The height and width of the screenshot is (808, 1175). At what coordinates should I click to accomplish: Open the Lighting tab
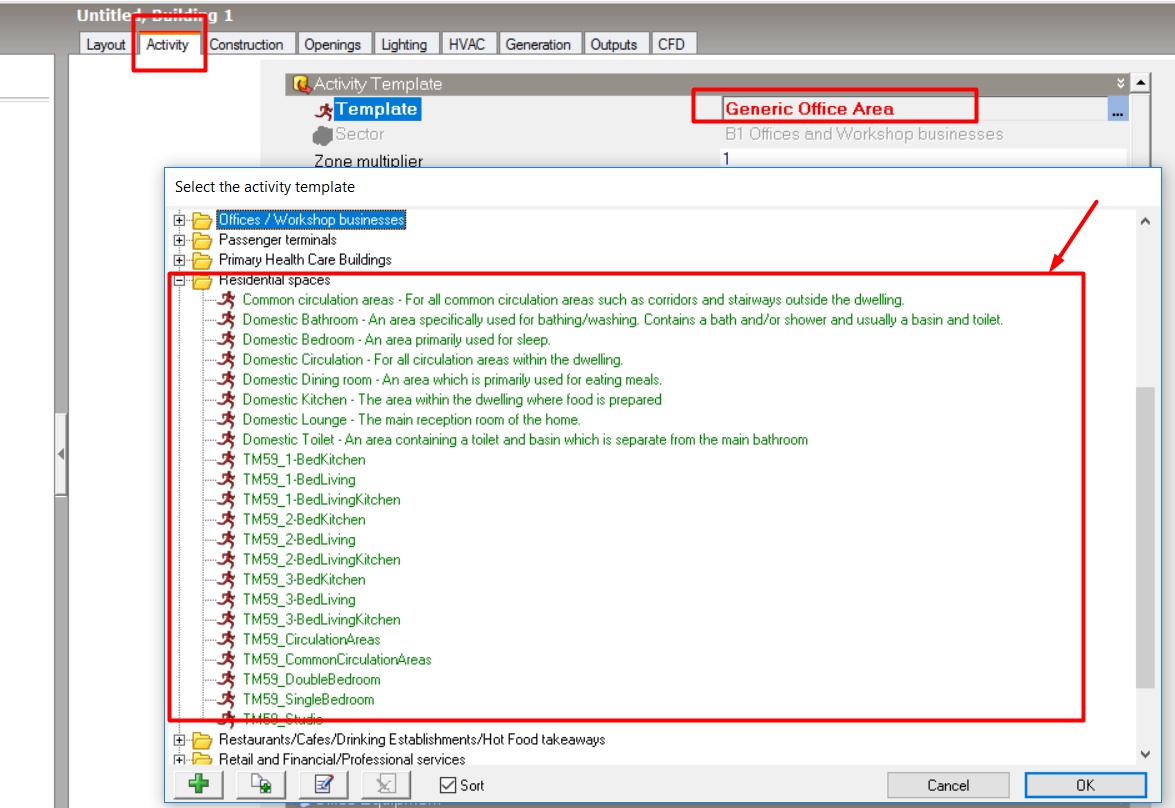coord(404,44)
